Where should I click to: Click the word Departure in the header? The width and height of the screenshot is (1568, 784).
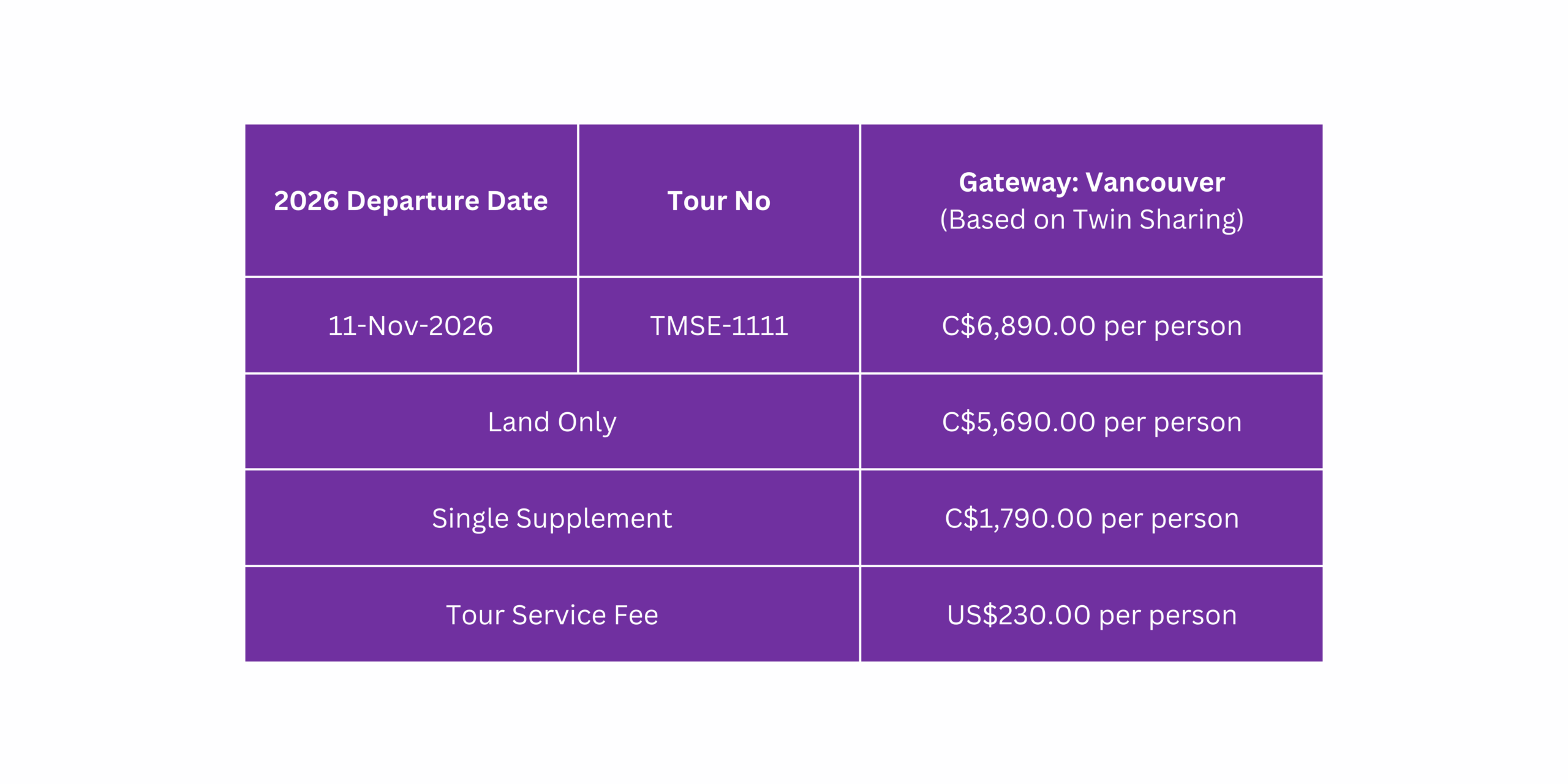click(413, 201)
